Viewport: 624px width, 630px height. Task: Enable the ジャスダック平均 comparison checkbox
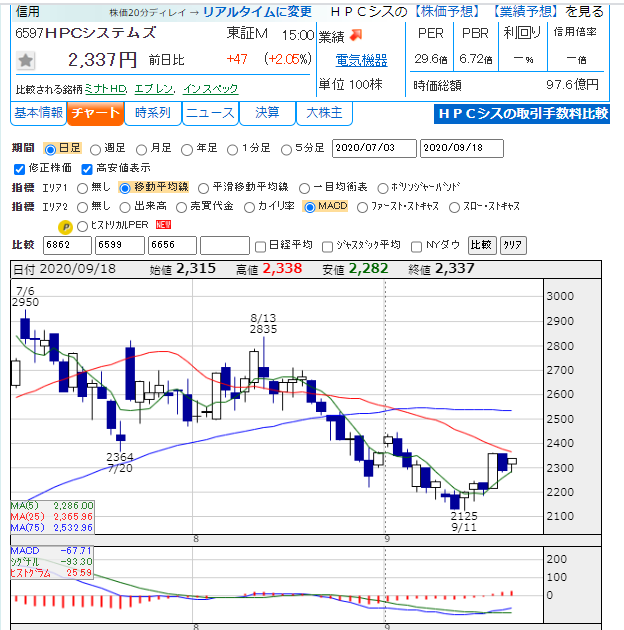coord(327,246)
